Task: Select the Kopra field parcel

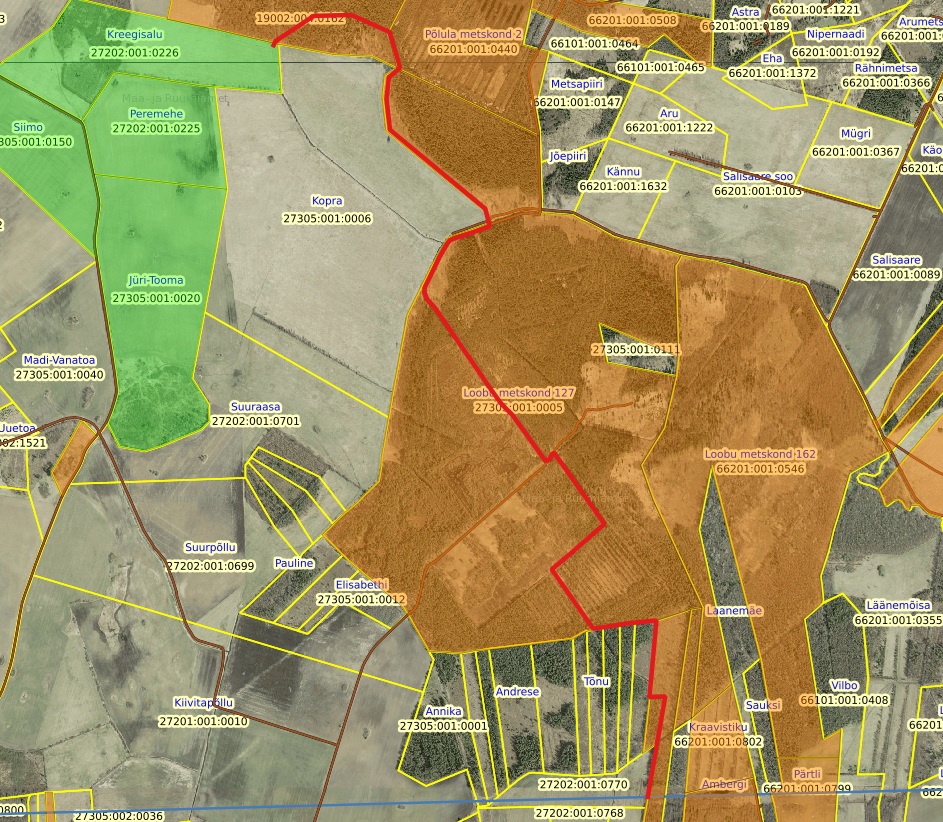Action: click(x=327, y=202)
